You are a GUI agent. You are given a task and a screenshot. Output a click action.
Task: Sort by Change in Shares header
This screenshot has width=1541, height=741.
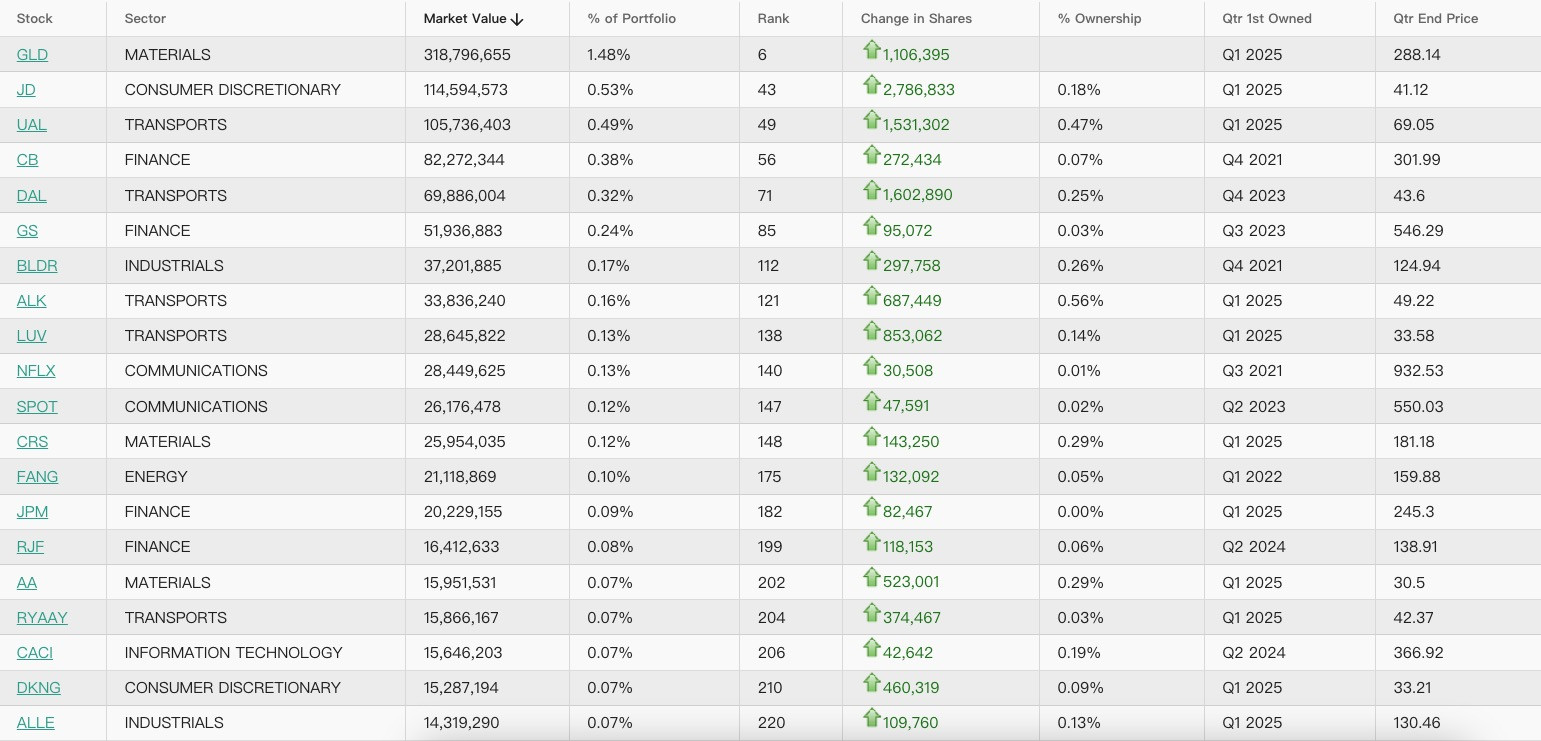click(x=916, y=19)
